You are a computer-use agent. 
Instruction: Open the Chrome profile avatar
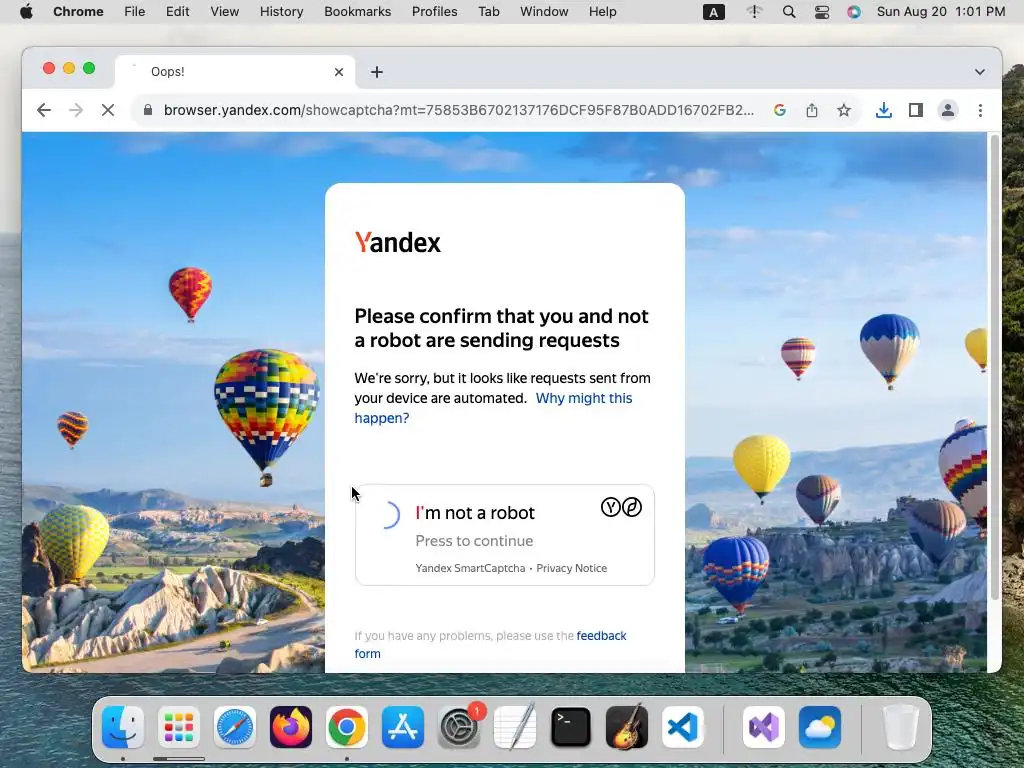point(948,110)
